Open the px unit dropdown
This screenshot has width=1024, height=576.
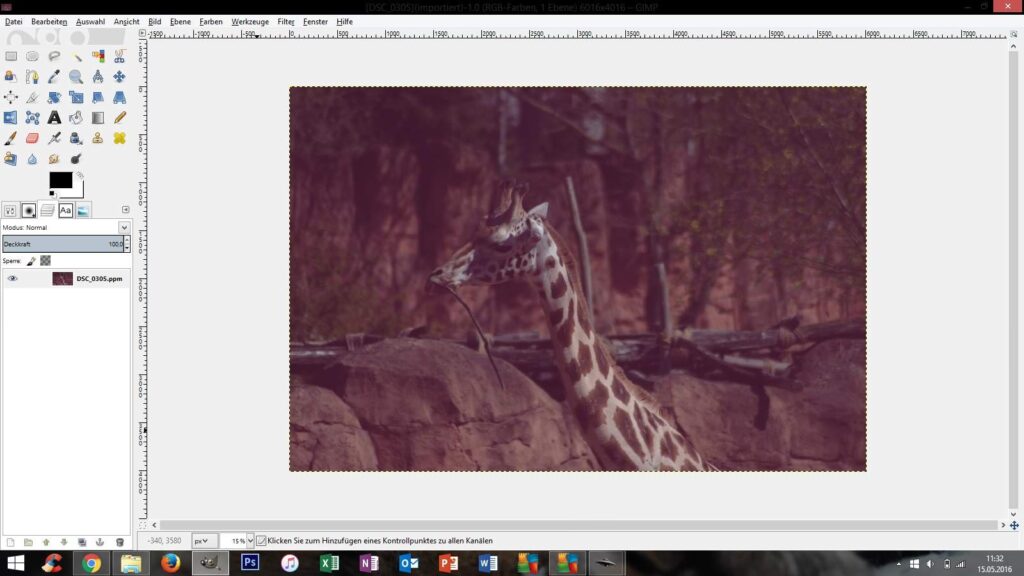point(204,541)
